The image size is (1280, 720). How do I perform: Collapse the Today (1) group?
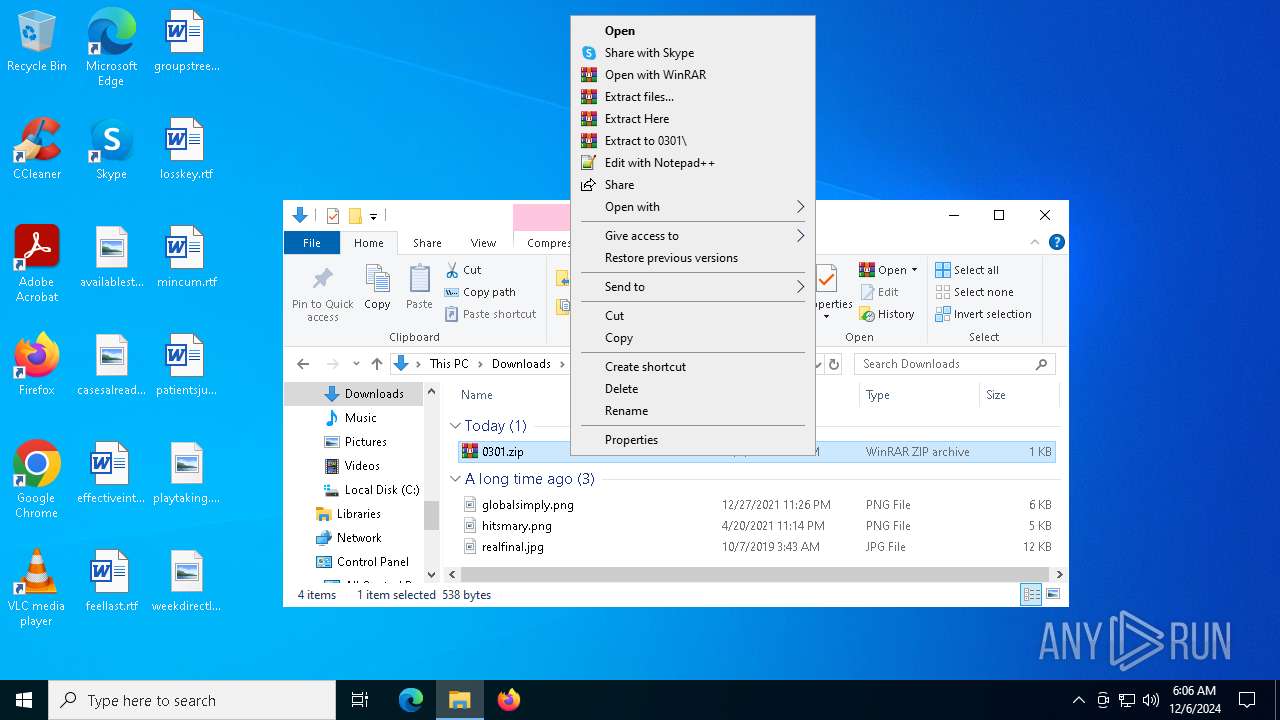(455, 426)
